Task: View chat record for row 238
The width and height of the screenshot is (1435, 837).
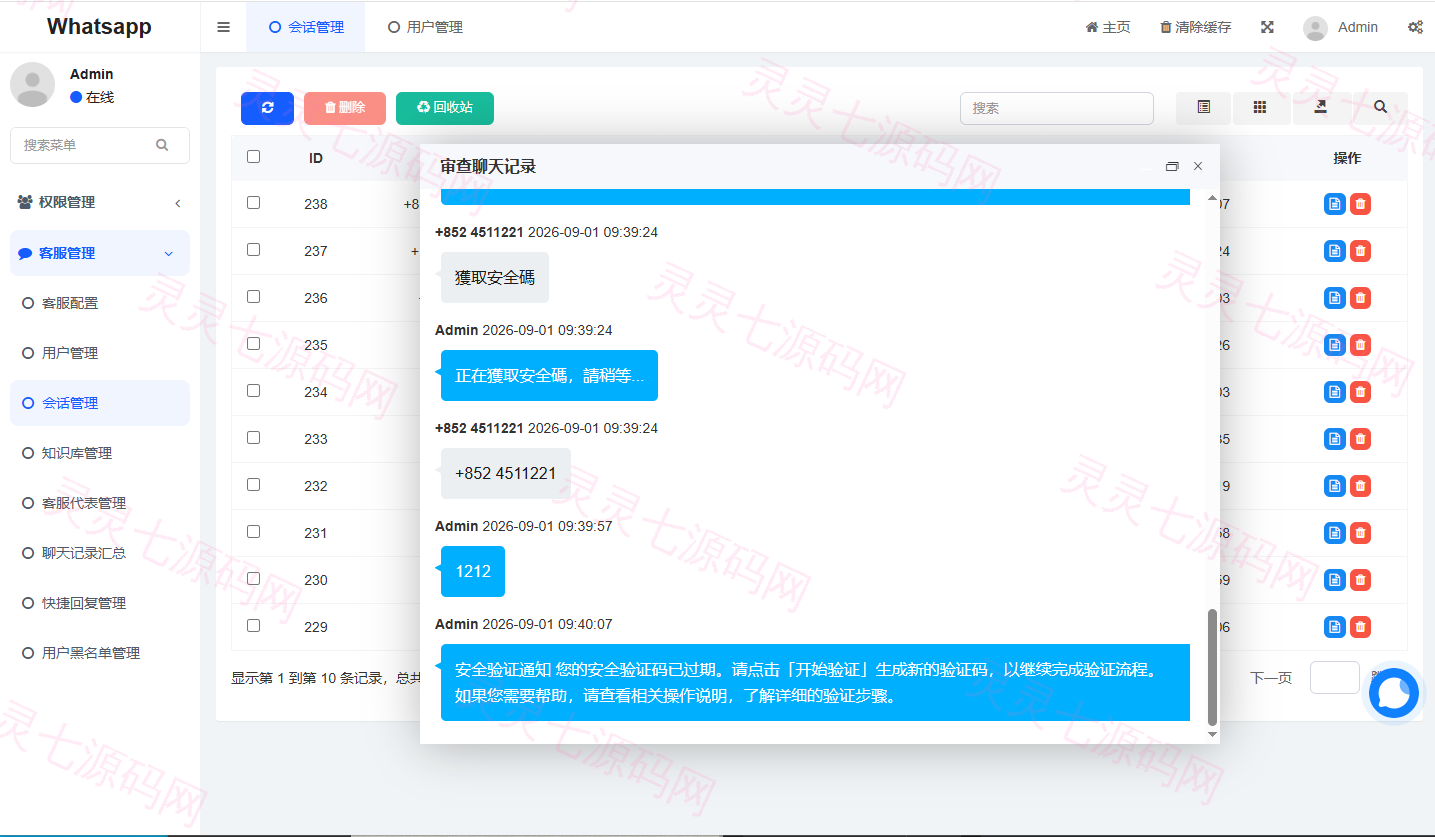Action: click(1334, 204)
